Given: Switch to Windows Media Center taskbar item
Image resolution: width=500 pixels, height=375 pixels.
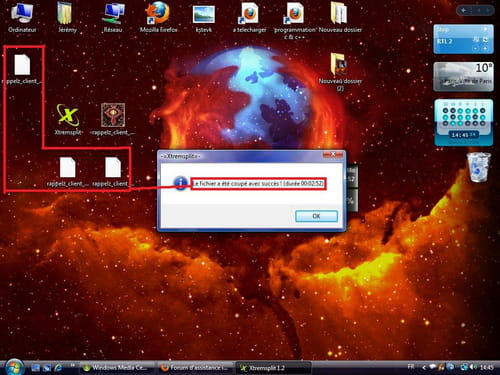Looking at the screenshot, I should (117, 368).
